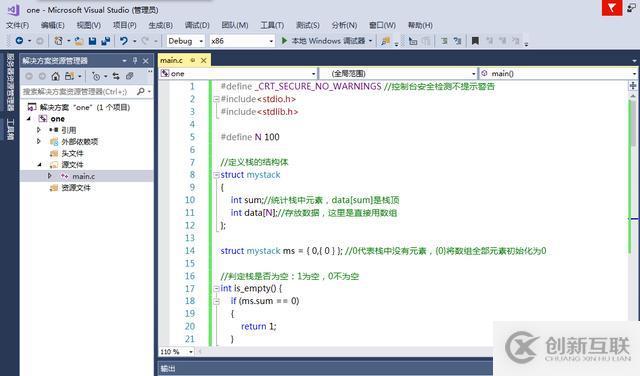
Task: Collapse the #include region
Action: click(x=216, y=99)
